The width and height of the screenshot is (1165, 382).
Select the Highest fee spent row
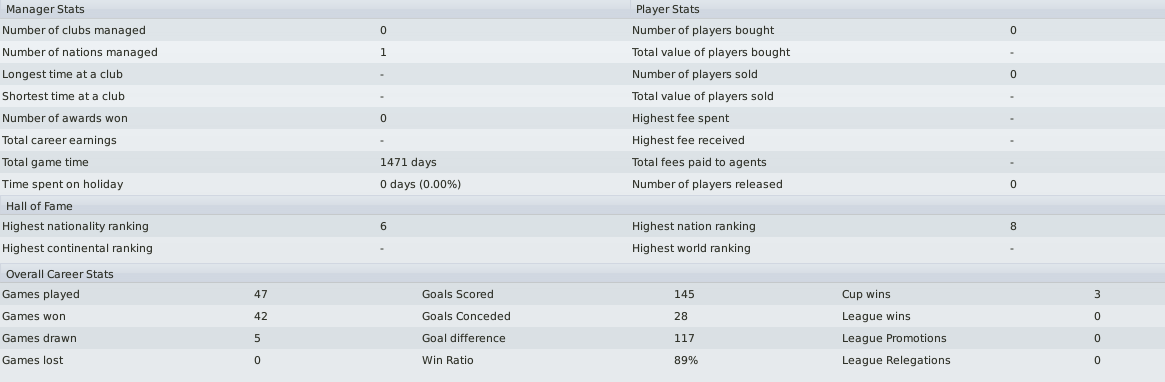click(x=898, y=118)
